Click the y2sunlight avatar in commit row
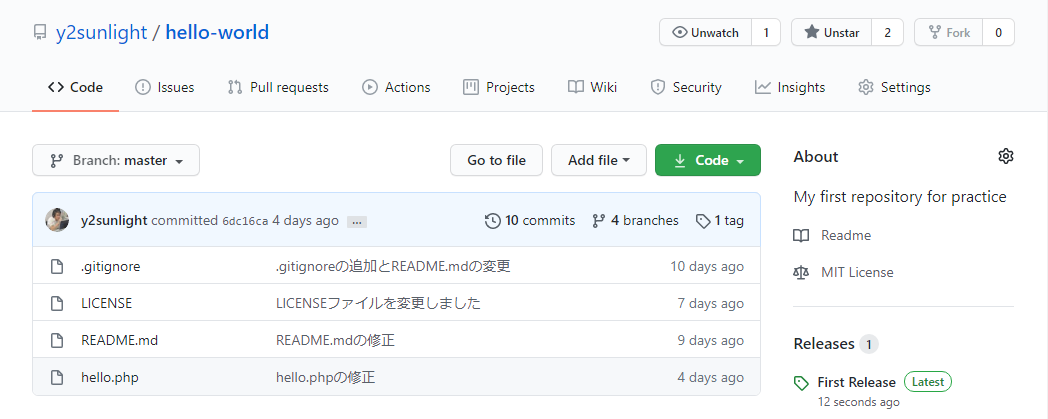The width and height of the screenshot is (1048, 419). 57,220
